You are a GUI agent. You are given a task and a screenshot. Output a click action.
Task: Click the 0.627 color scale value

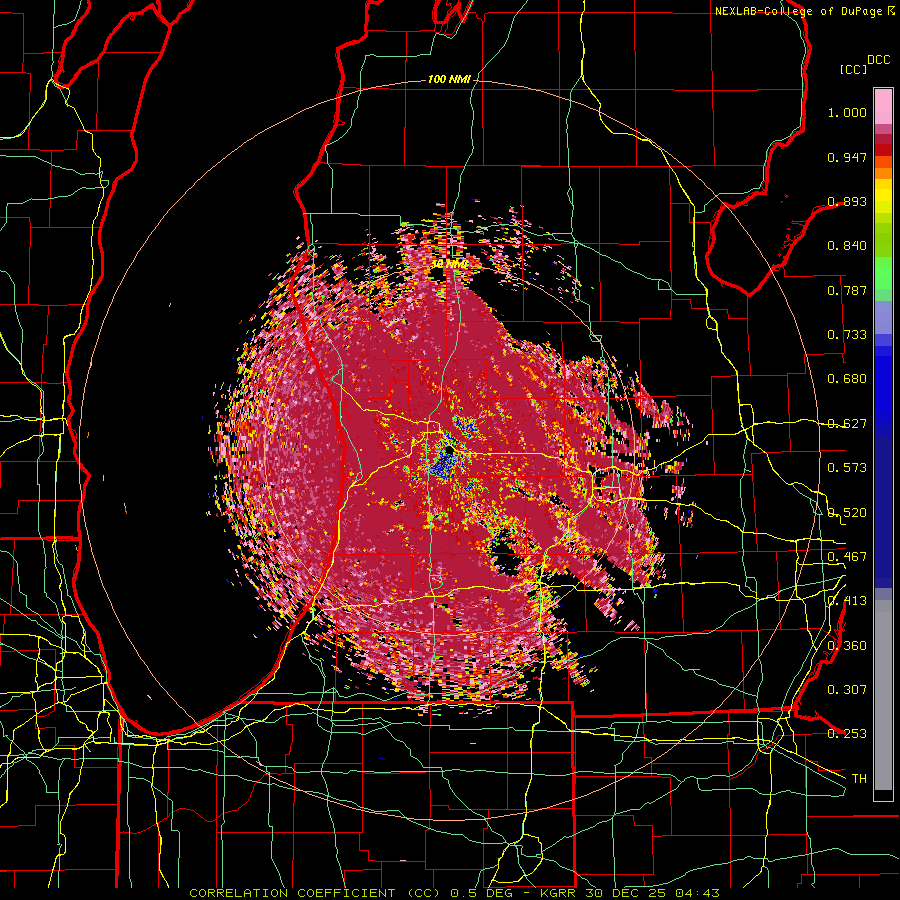tap(847, 424)
